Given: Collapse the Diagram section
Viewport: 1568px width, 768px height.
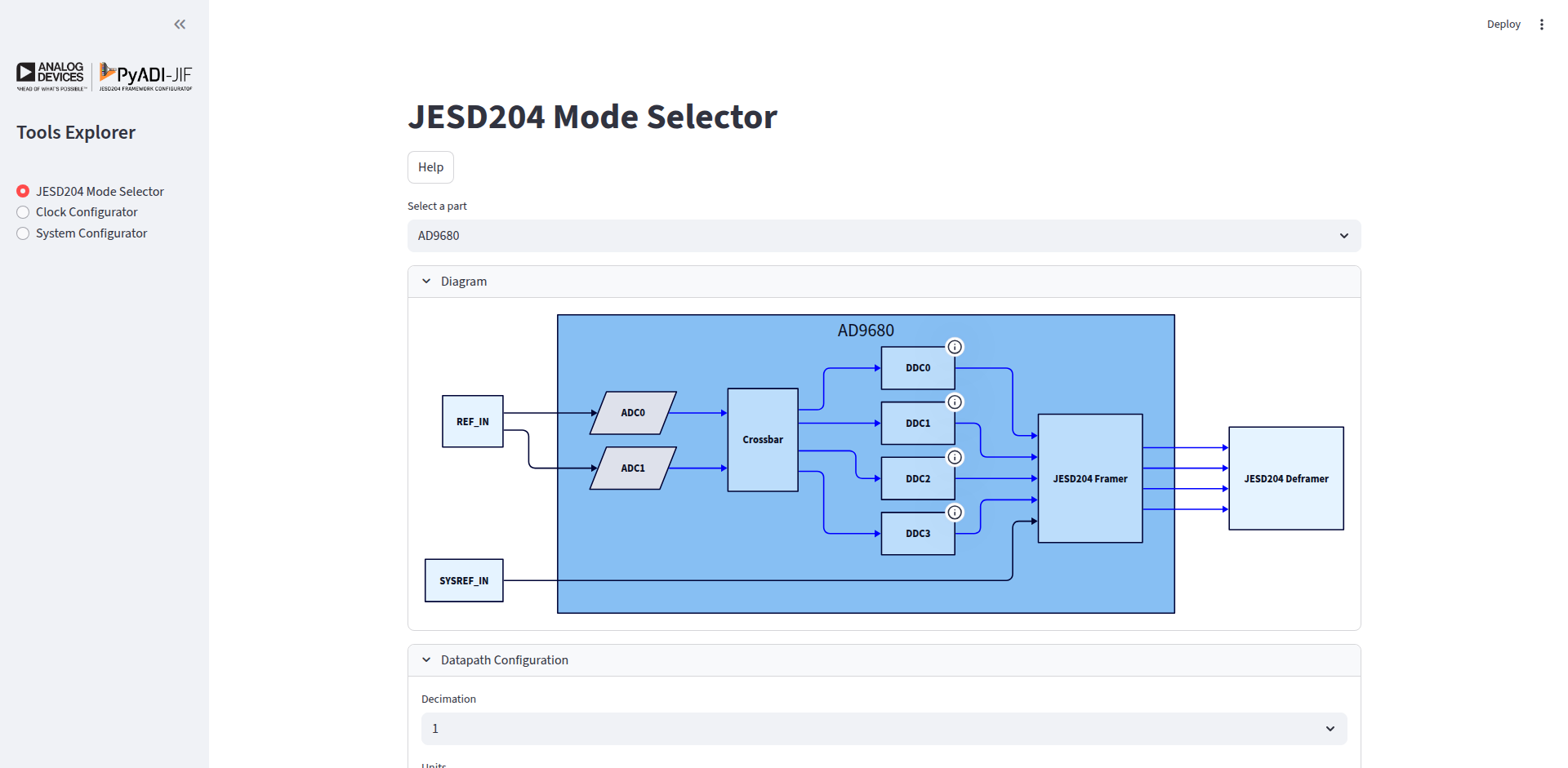Looking at the screenshot, I should 425,281.
